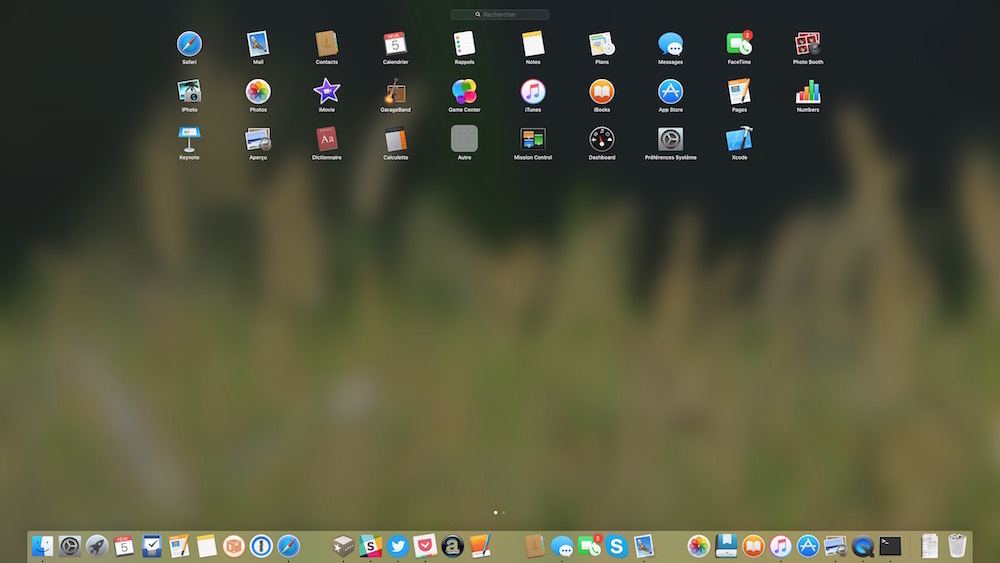This screenshot has height=563, width=1000.
Task: Launch iMovie
Action: coord(327,92)
